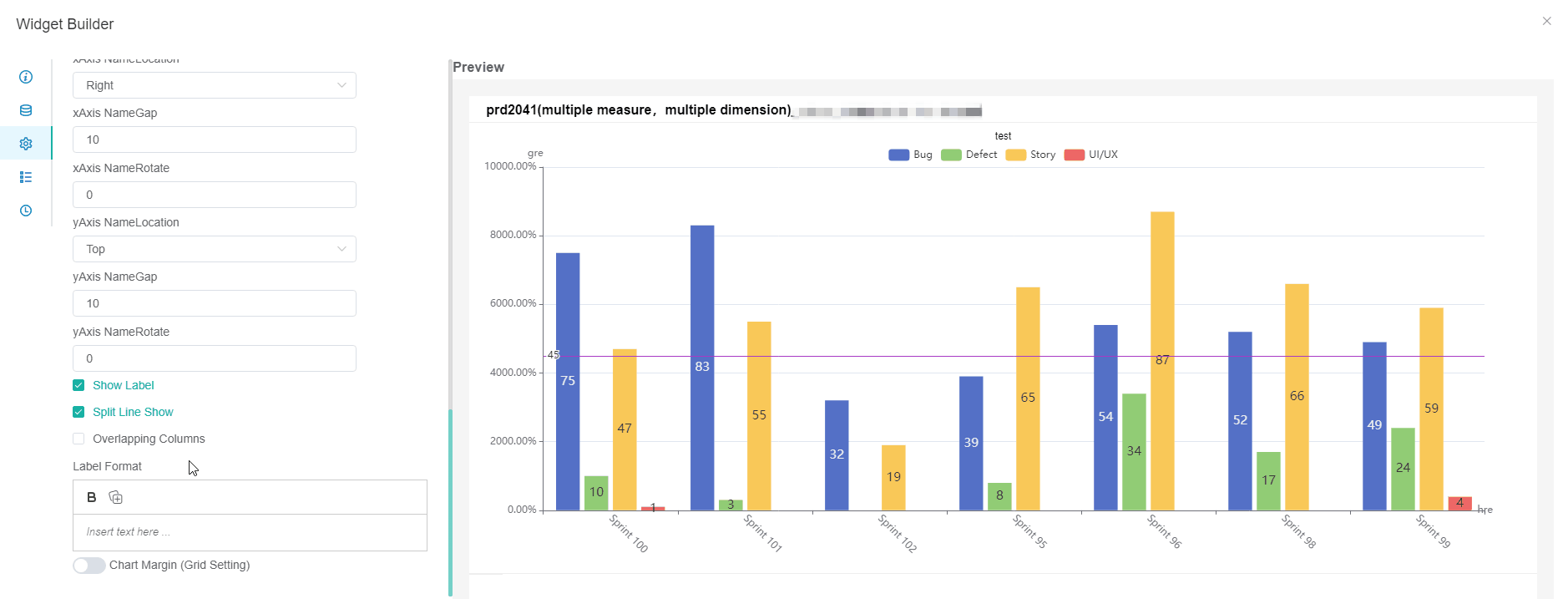Focus the Label Format text area

250,532
